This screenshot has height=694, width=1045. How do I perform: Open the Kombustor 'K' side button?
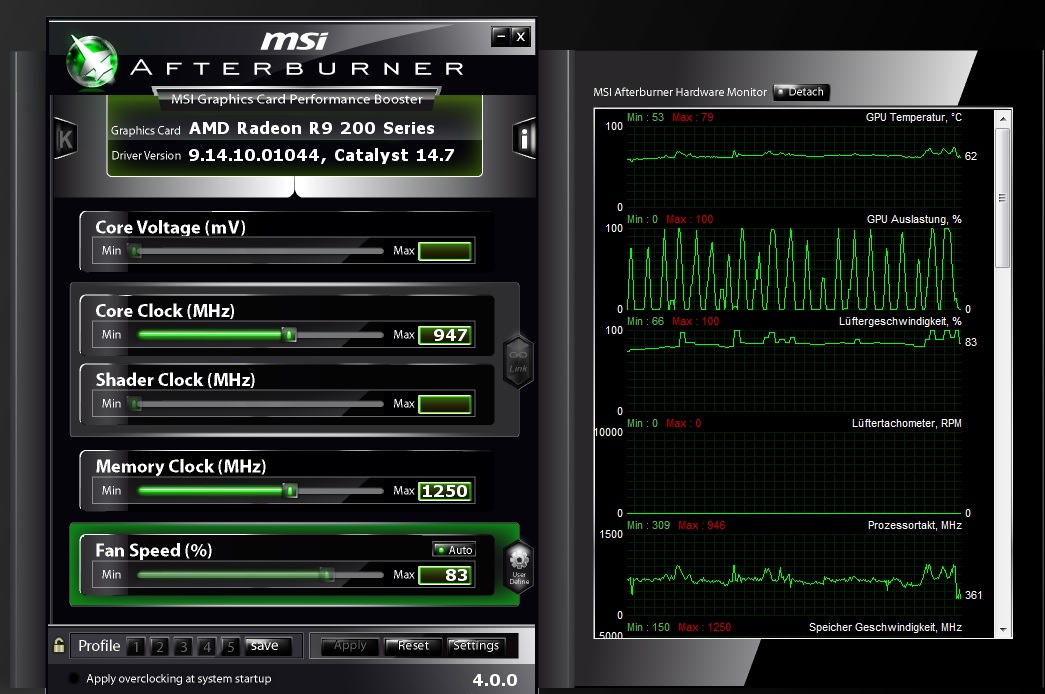tap(65, 139)
